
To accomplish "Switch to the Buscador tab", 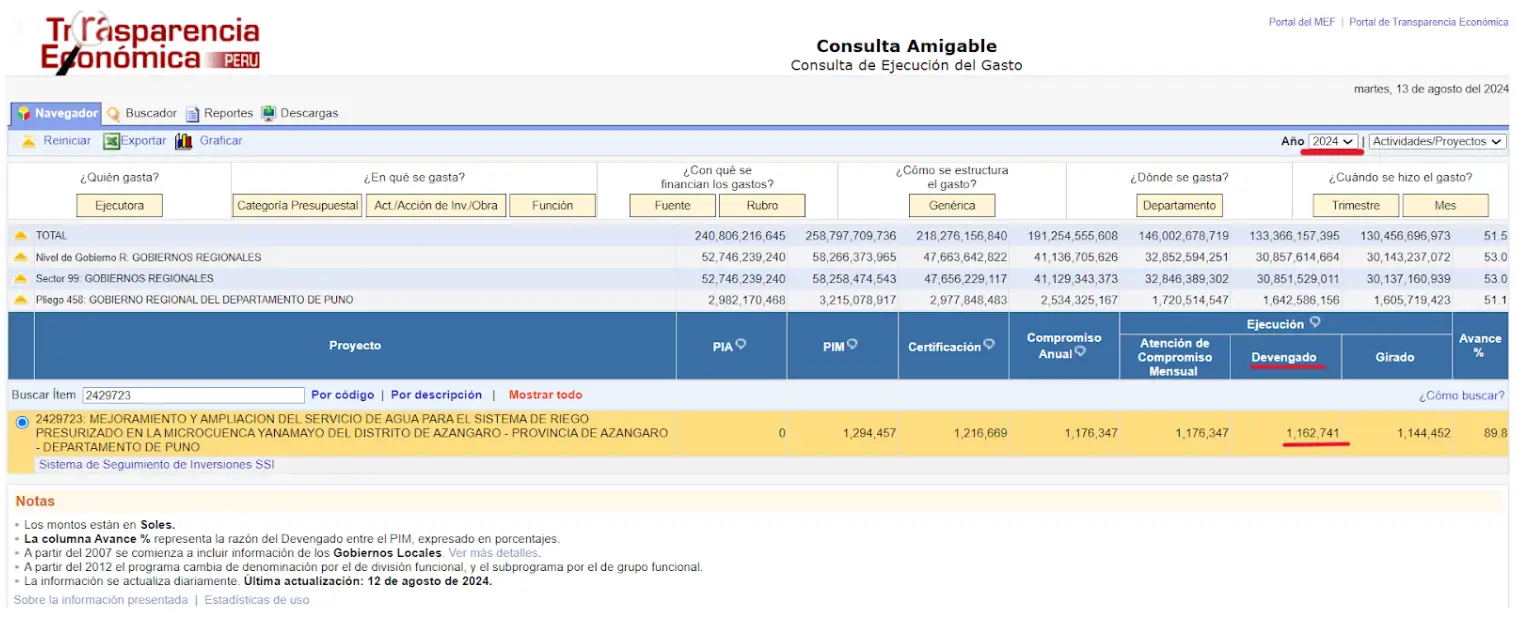I will pos(142,114).
